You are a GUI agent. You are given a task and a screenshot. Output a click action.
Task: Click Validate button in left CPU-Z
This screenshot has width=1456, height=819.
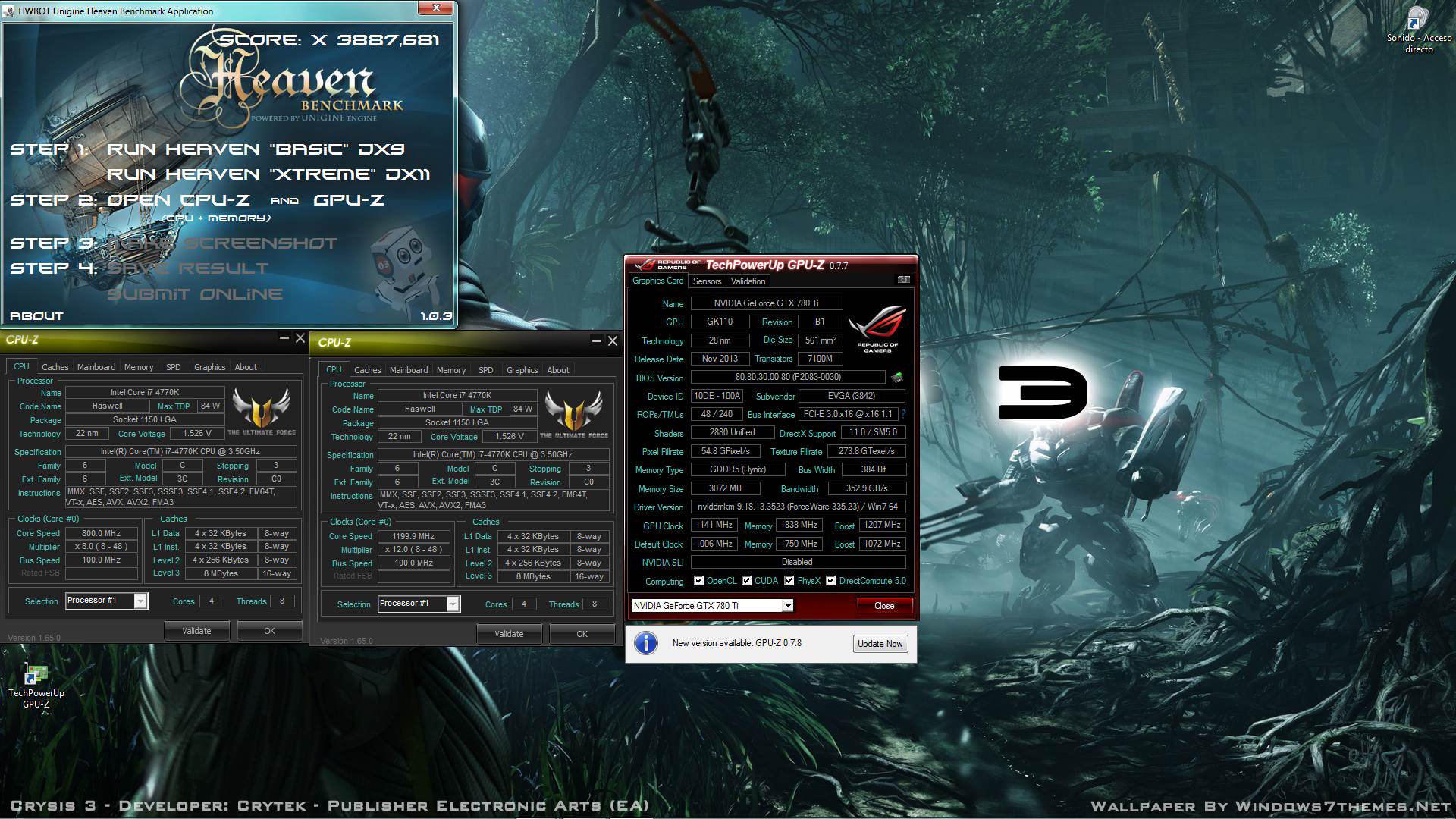coord(196,631)
